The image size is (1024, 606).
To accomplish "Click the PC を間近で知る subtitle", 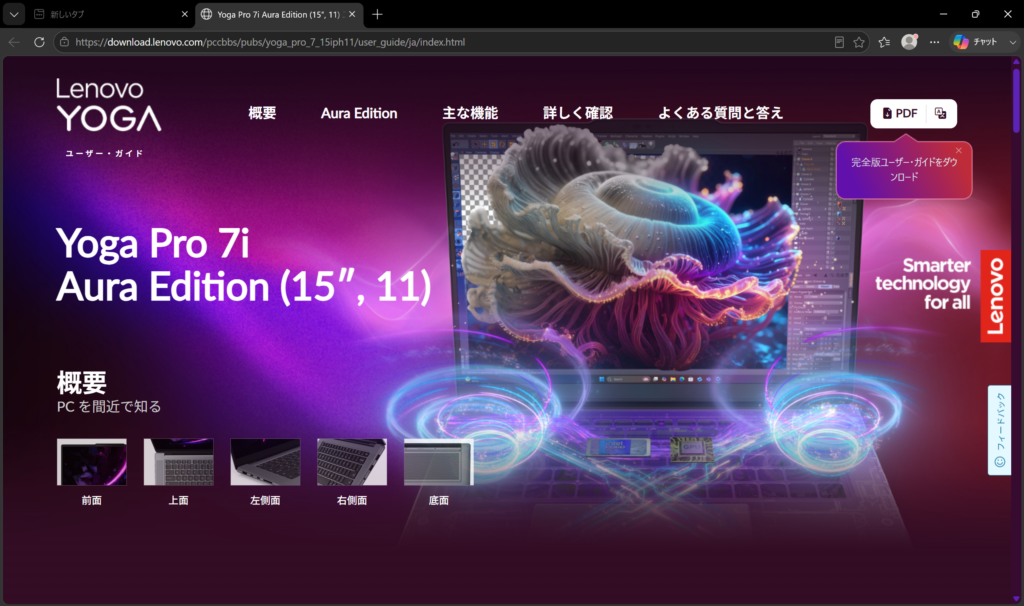I will point(109,406).
